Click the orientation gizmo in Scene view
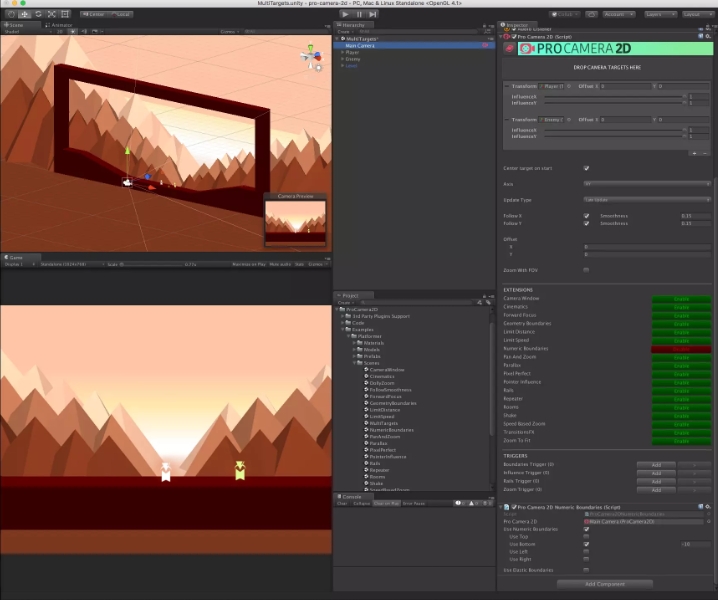The width and height of the screenshot is (718, 600). (311, 57)
